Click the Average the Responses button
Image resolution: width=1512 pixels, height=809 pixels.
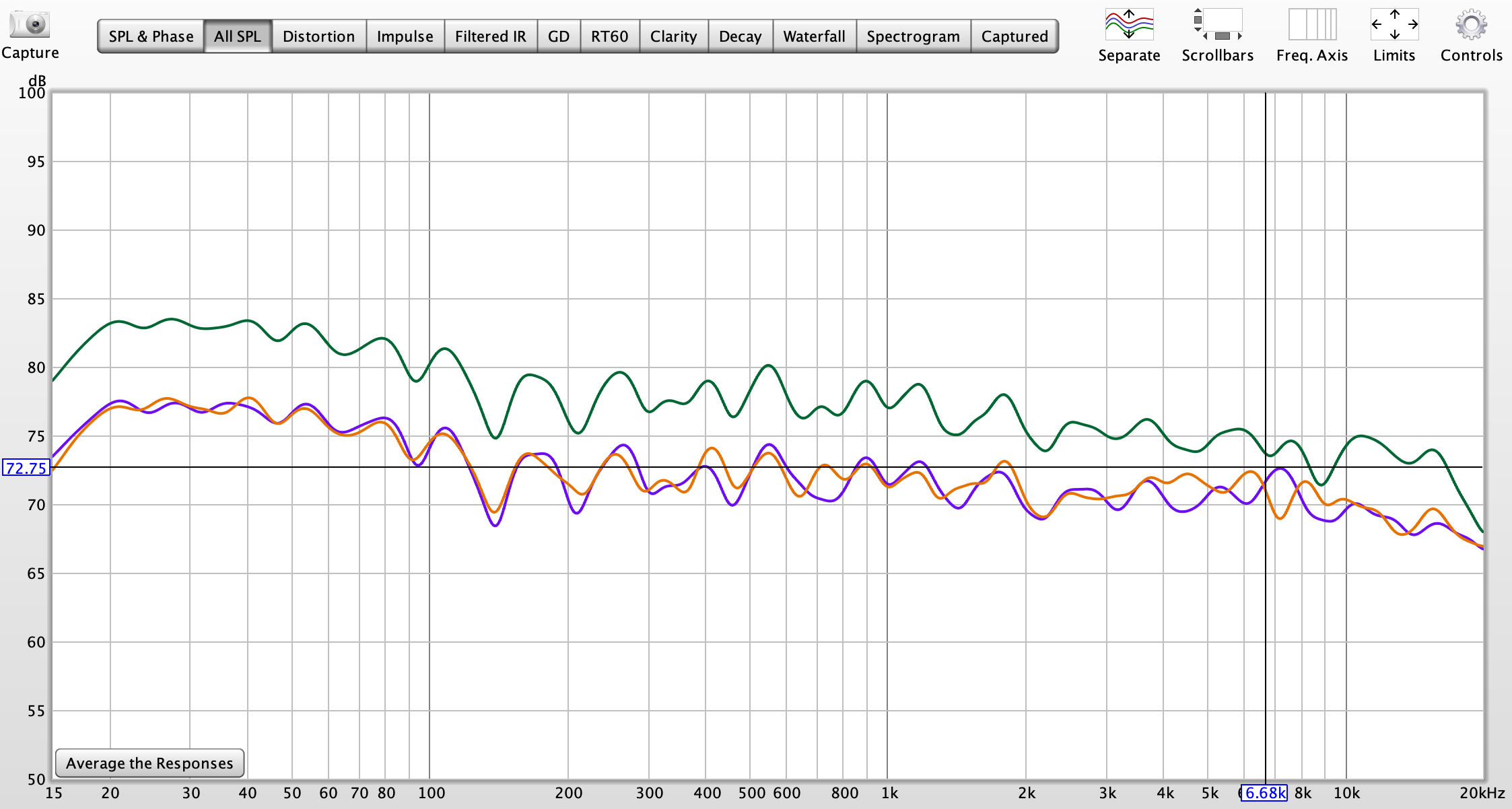149,763
